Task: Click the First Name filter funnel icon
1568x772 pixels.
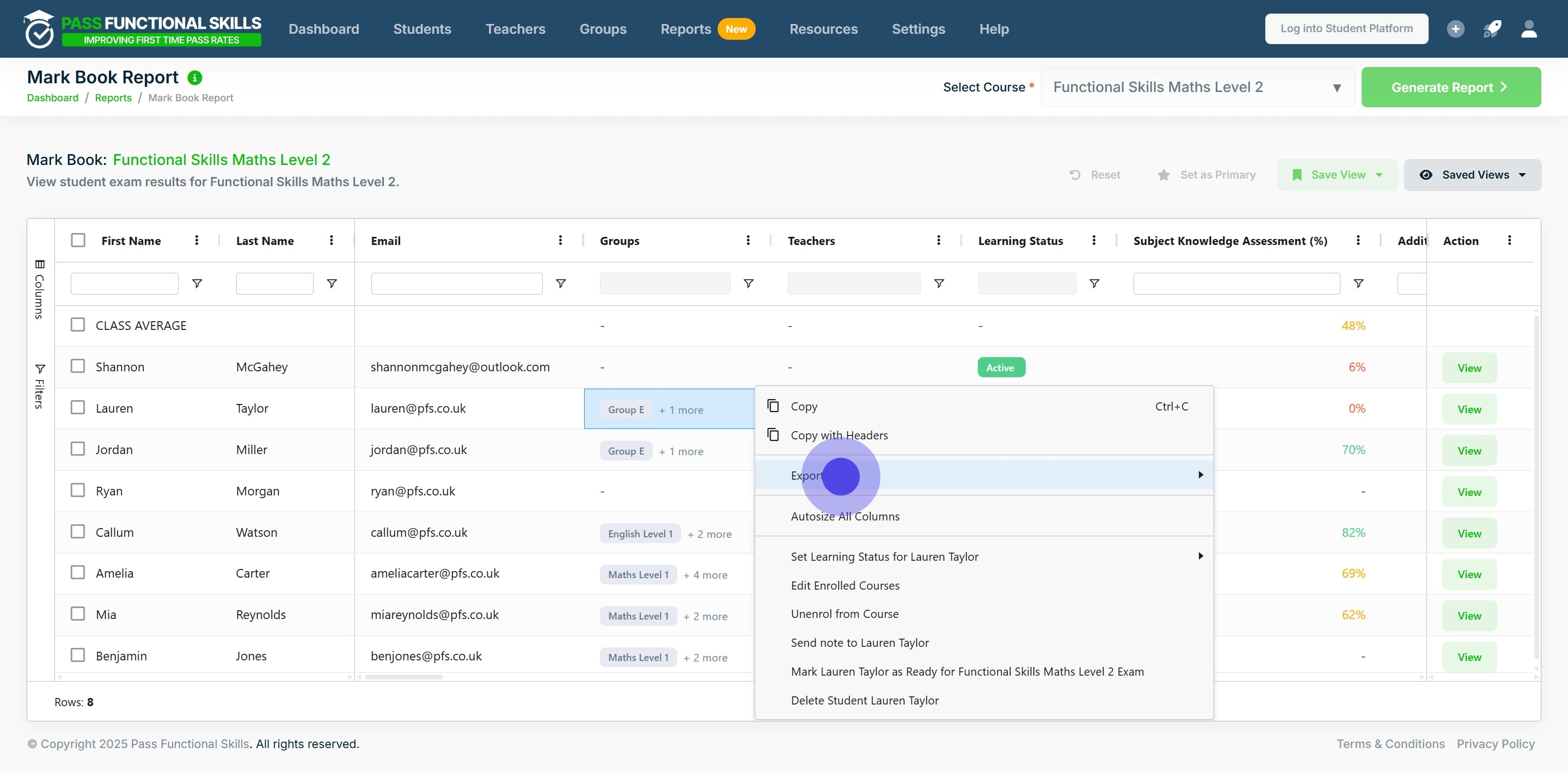Action: pyautogui.click(x=197, y=284)
